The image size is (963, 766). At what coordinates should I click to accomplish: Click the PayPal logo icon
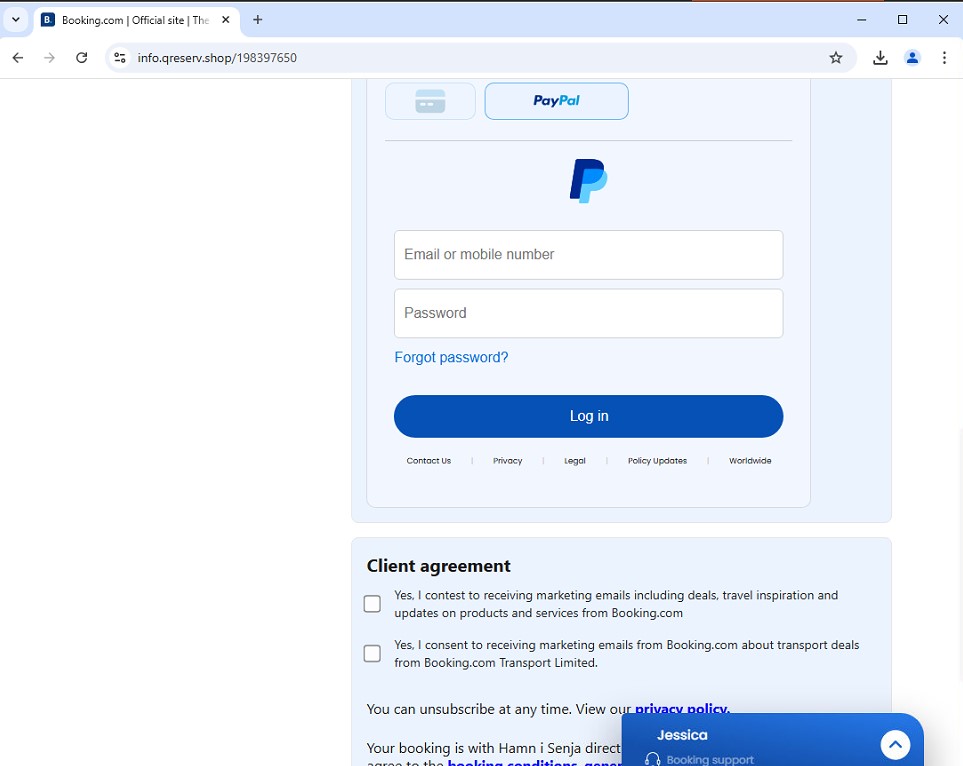click(588, 181)
